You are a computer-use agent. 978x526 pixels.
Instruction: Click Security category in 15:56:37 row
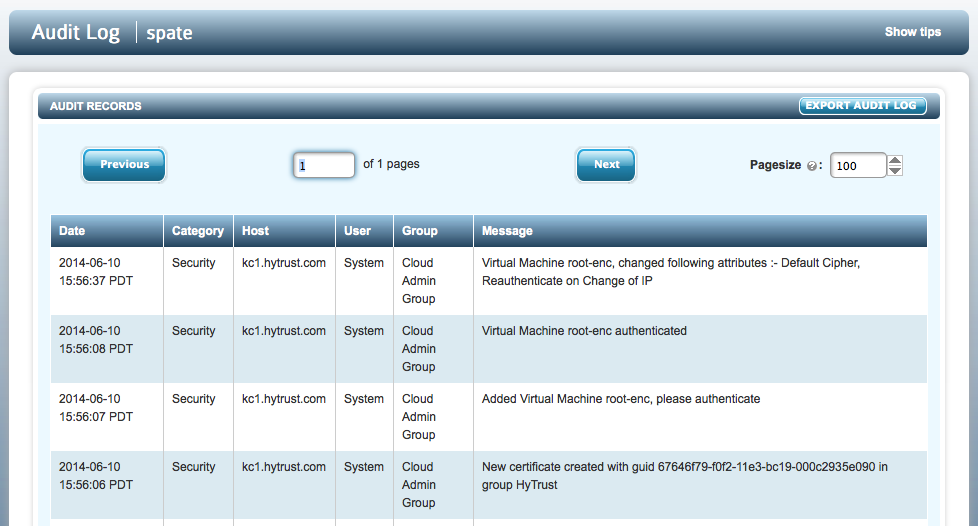[x=193, y=263]
